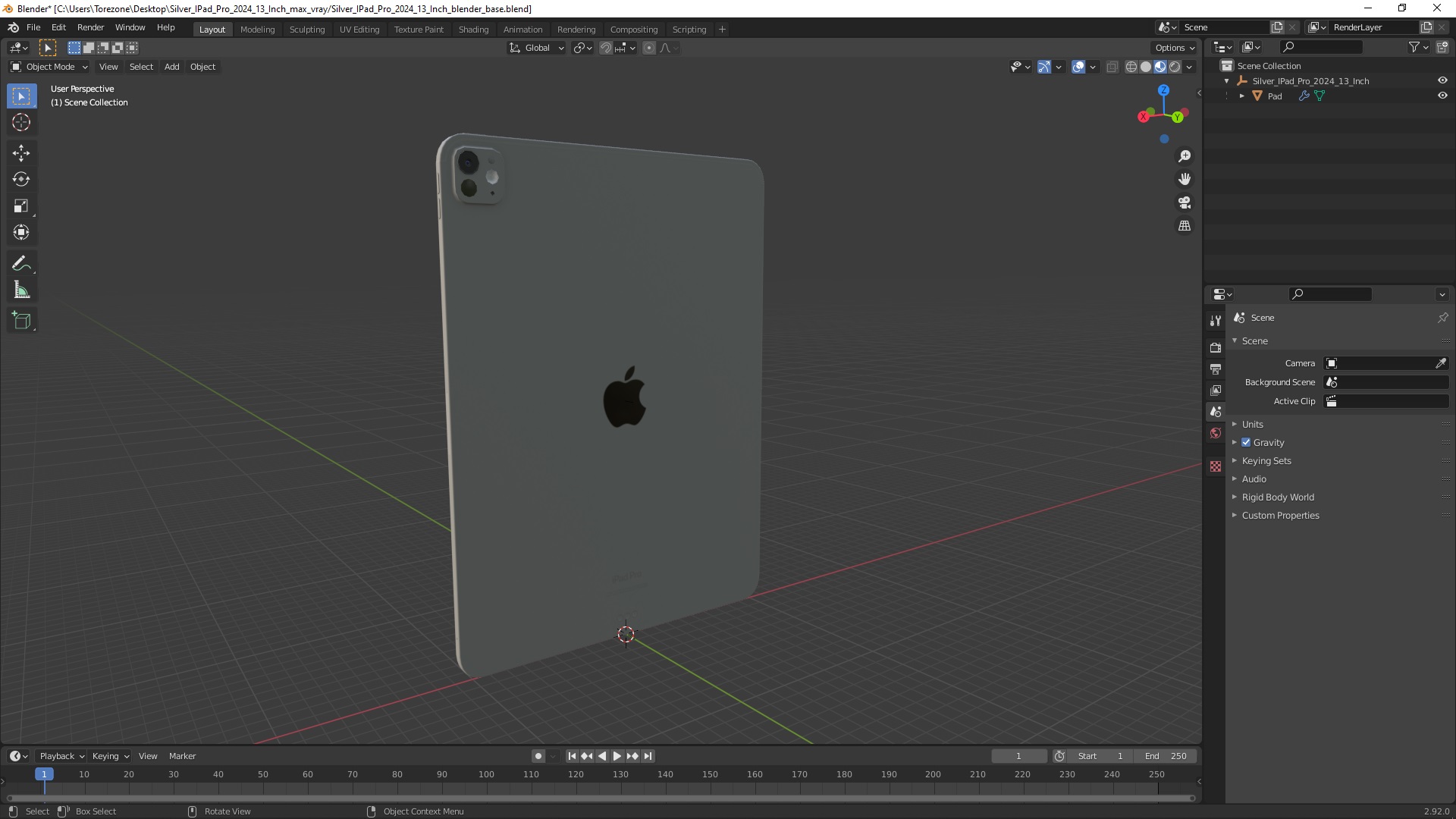The height and width of the screenshot is (819, 1456).
Task: Open the Object Mode dropdown
Action: pos(49,67)
